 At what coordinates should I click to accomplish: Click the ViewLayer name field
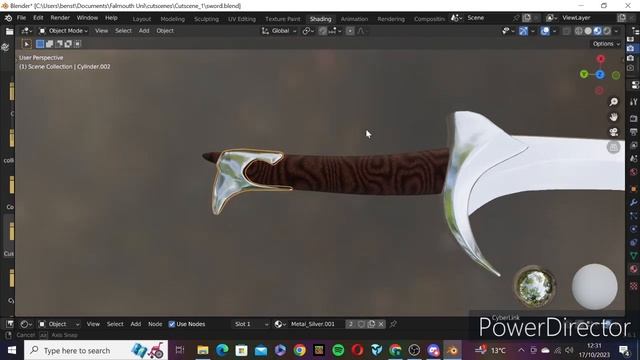coord(588,18)
